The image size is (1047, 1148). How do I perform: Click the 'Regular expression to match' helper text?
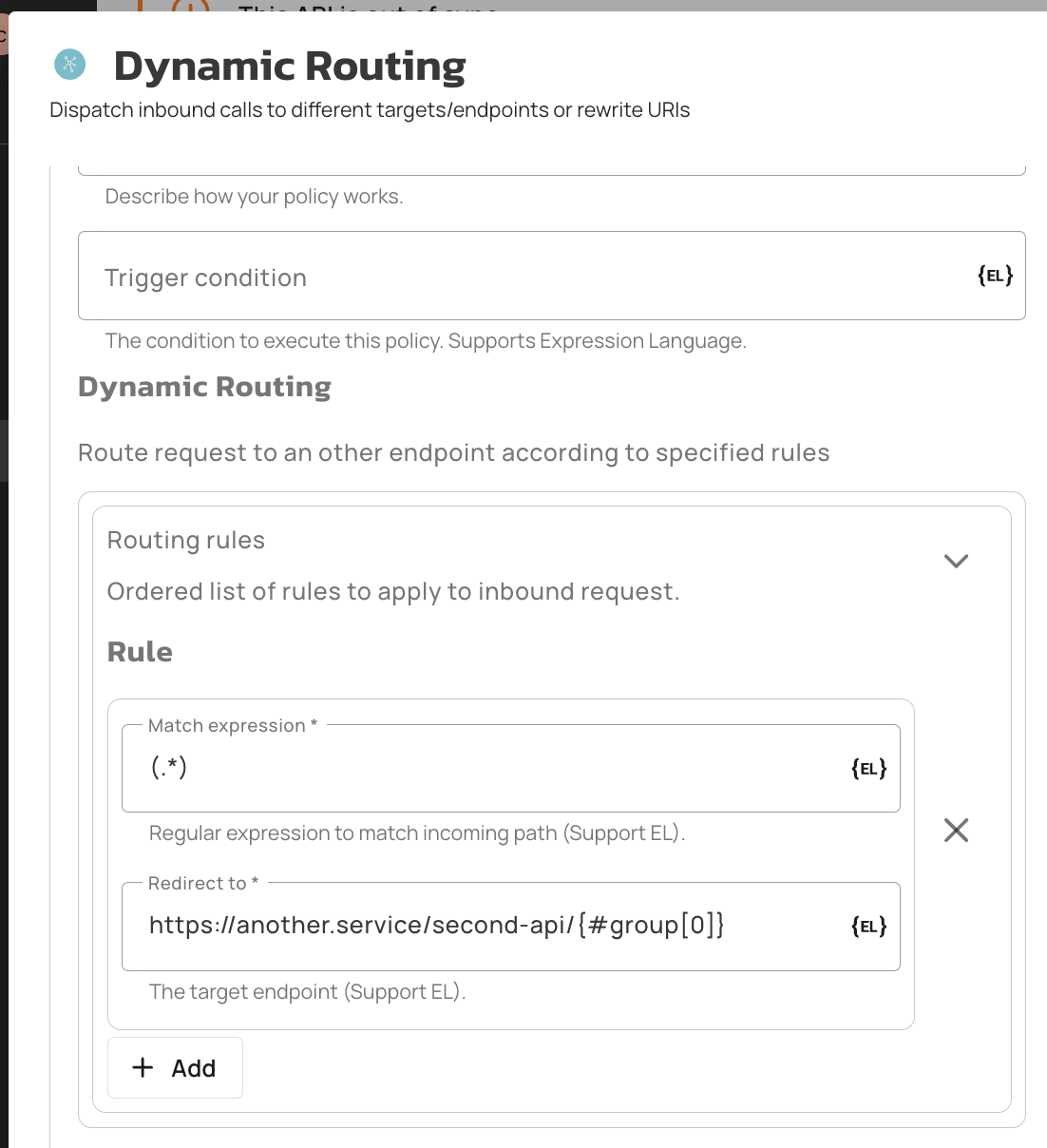coord(417,833)
